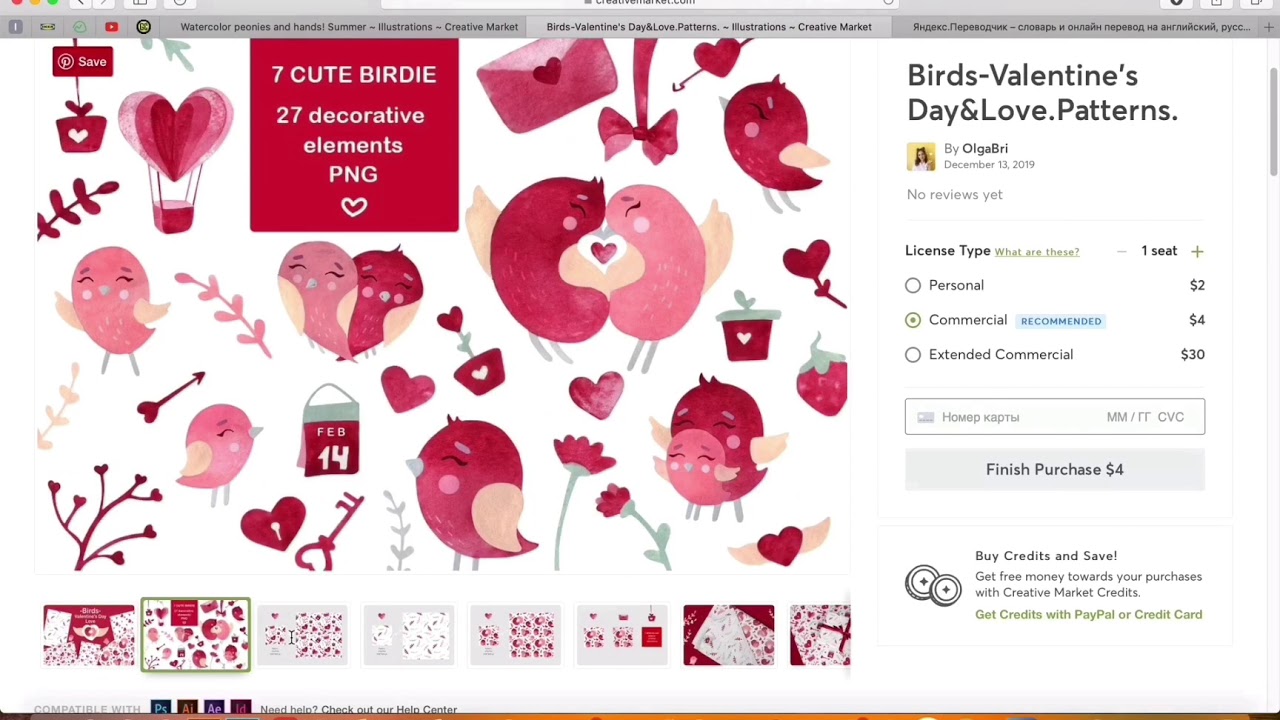Click the OlgaBri author avatar
Image resolution: width=1280 pixels, height=720 pixels.
pos(921,156)
